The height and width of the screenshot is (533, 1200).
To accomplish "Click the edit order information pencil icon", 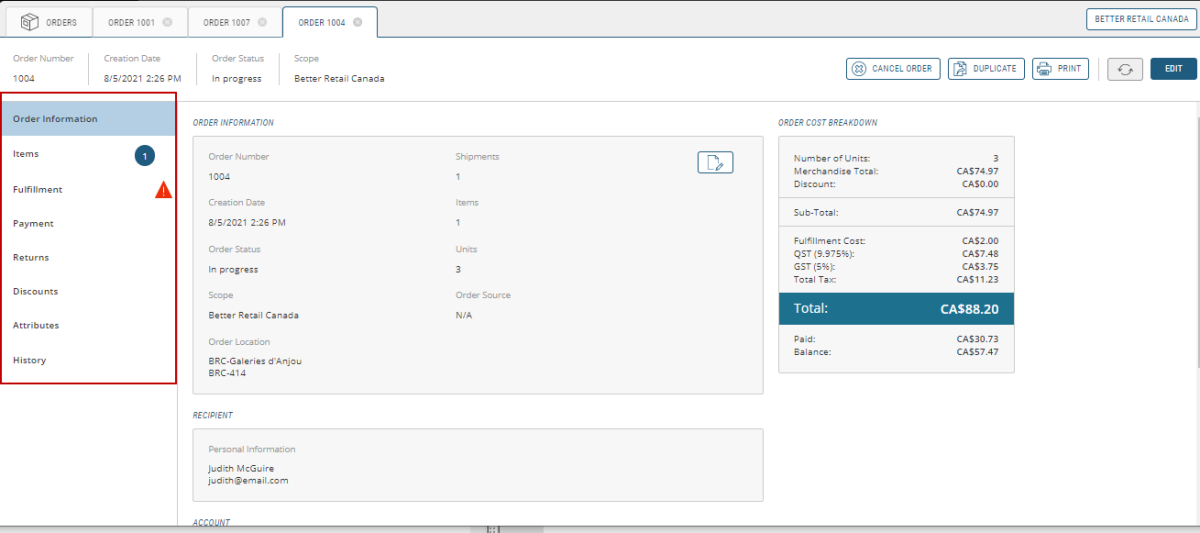I will coord(715,163).
